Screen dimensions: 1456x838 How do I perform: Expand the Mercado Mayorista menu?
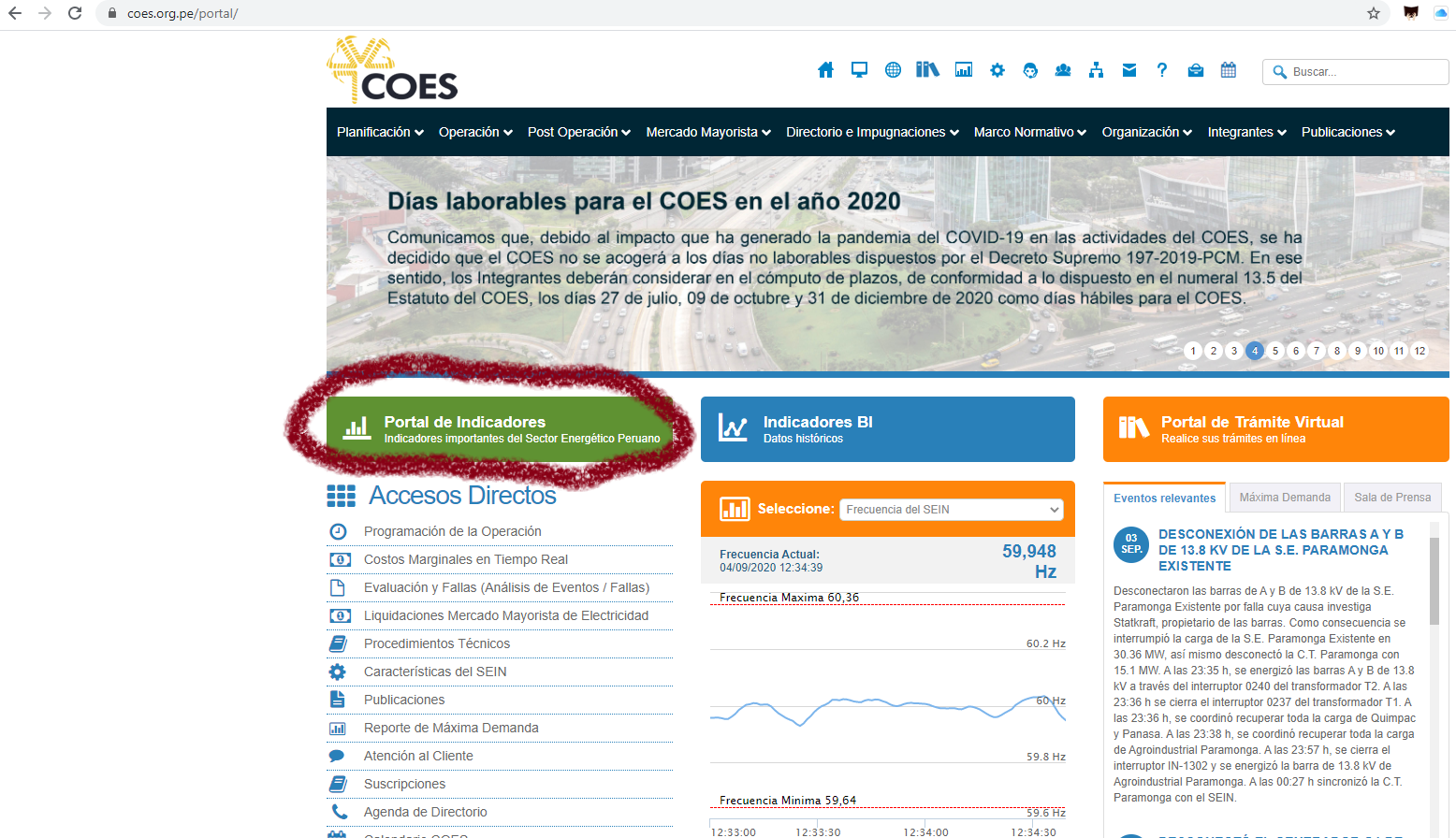pos(707,132)
